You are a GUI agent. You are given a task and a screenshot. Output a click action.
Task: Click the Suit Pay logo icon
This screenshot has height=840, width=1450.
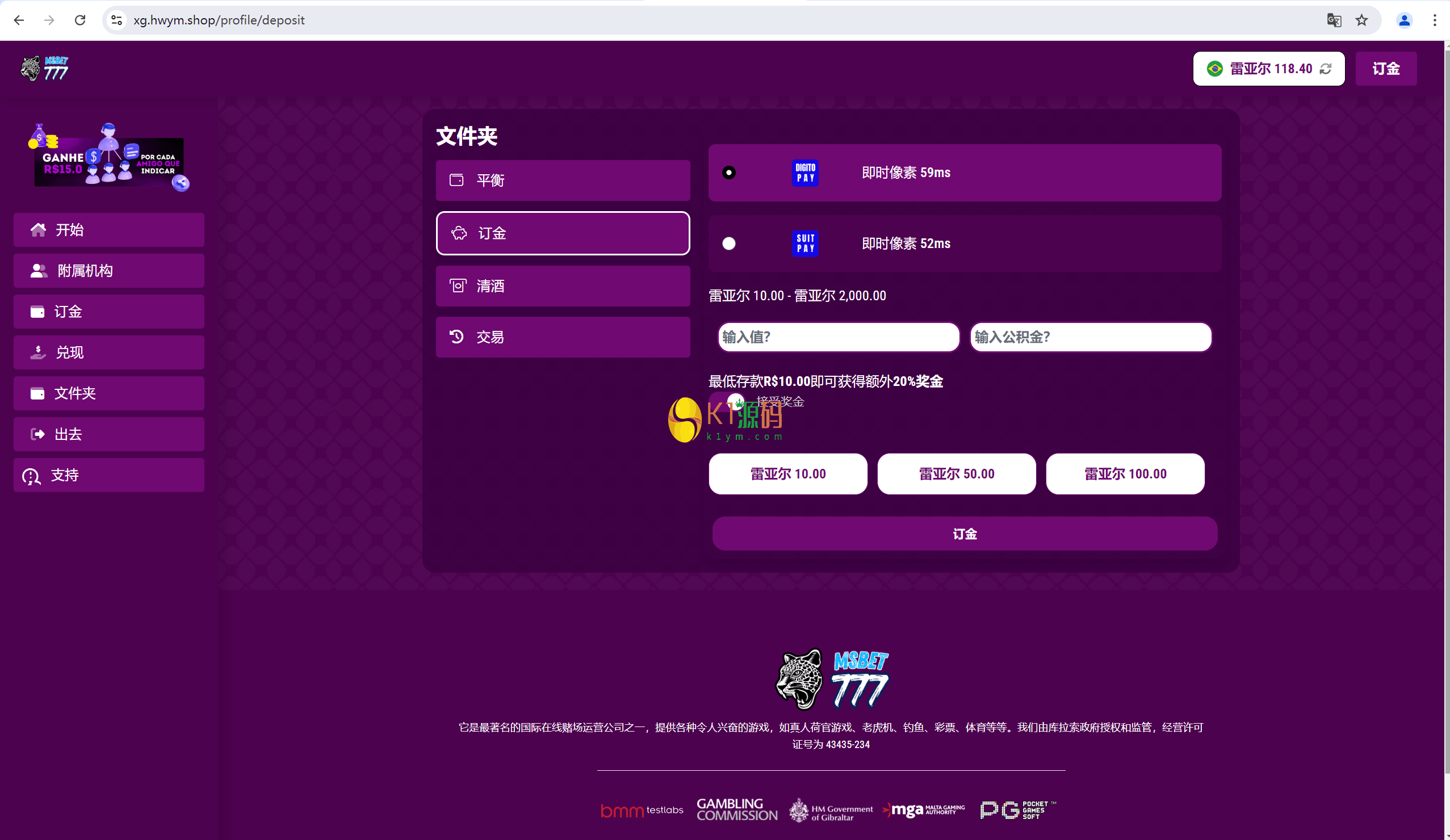pos(805,243)
